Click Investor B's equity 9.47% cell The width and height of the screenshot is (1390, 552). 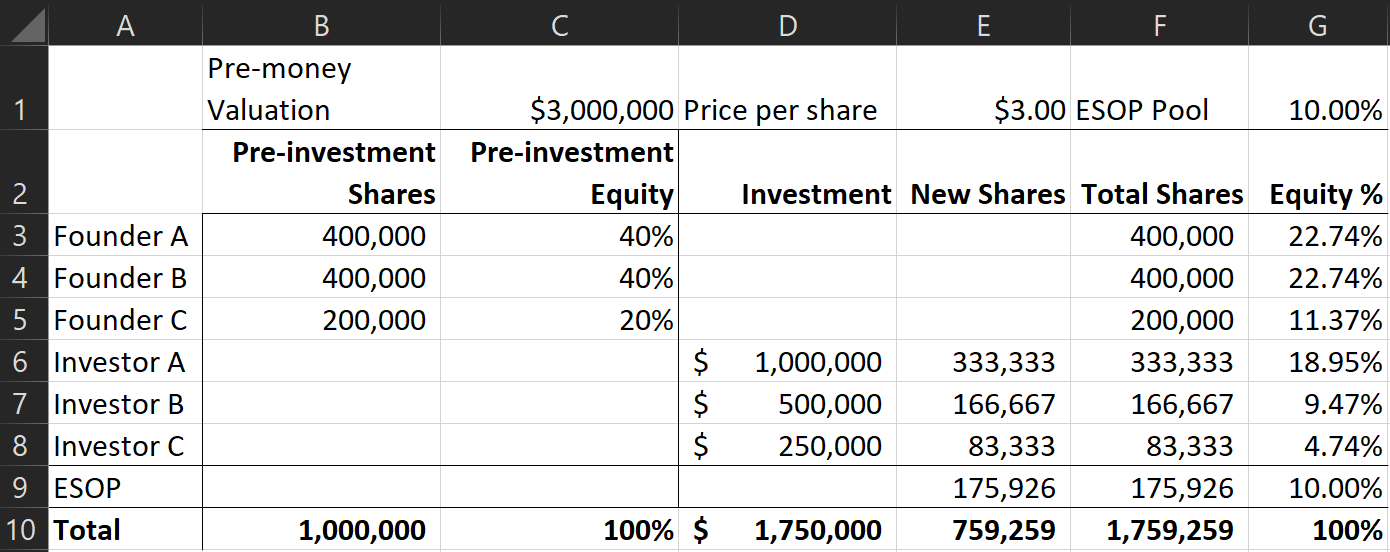click(1318, 403)
